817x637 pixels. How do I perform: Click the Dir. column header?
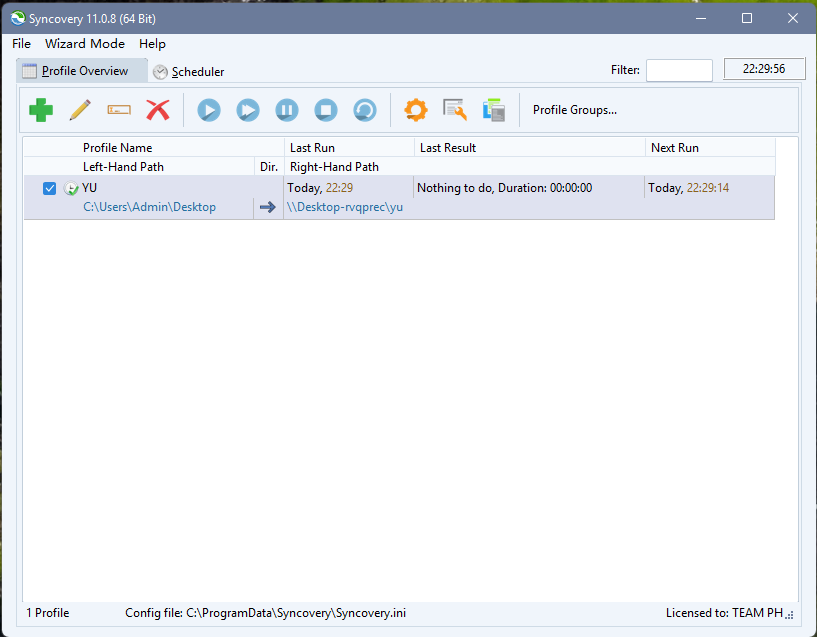tap(269, 167)
